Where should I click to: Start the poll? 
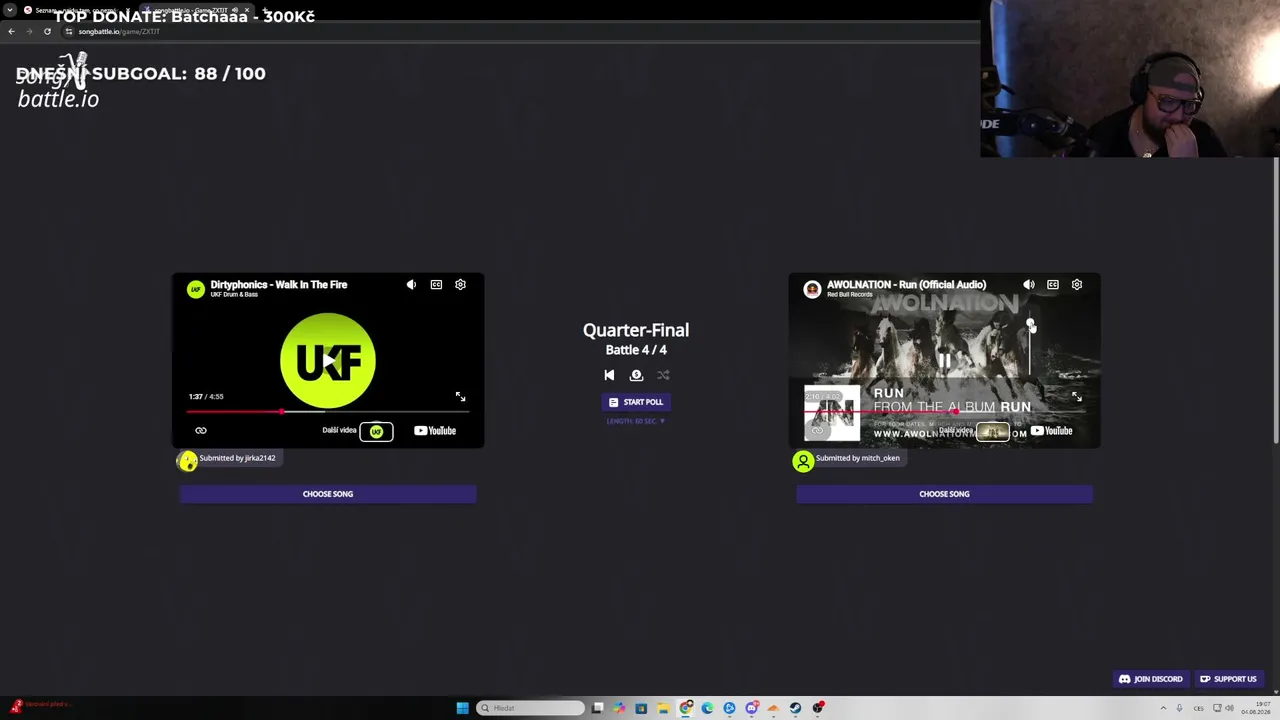click(636, 402)
